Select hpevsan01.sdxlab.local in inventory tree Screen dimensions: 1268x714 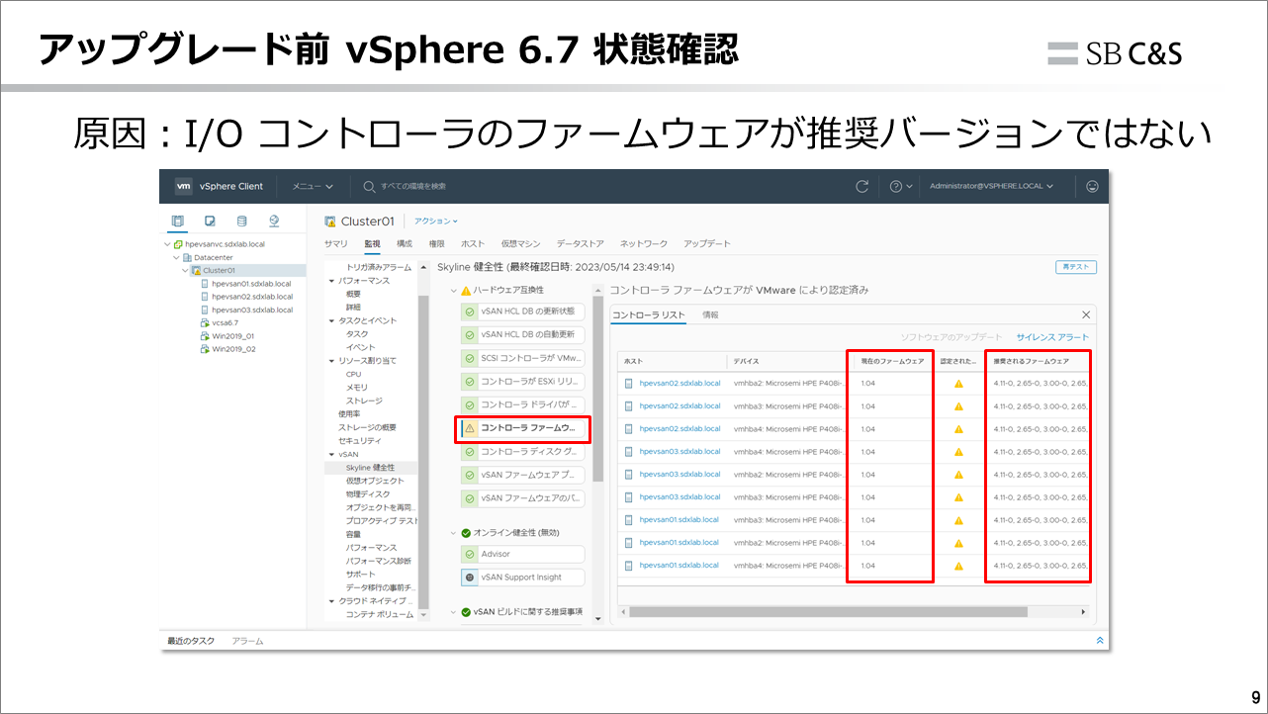click(252, 283)
